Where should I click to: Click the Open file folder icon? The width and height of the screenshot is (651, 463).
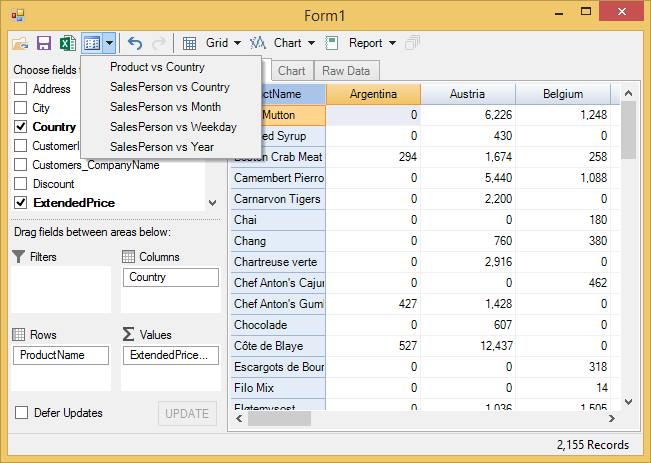coord(20,43)
